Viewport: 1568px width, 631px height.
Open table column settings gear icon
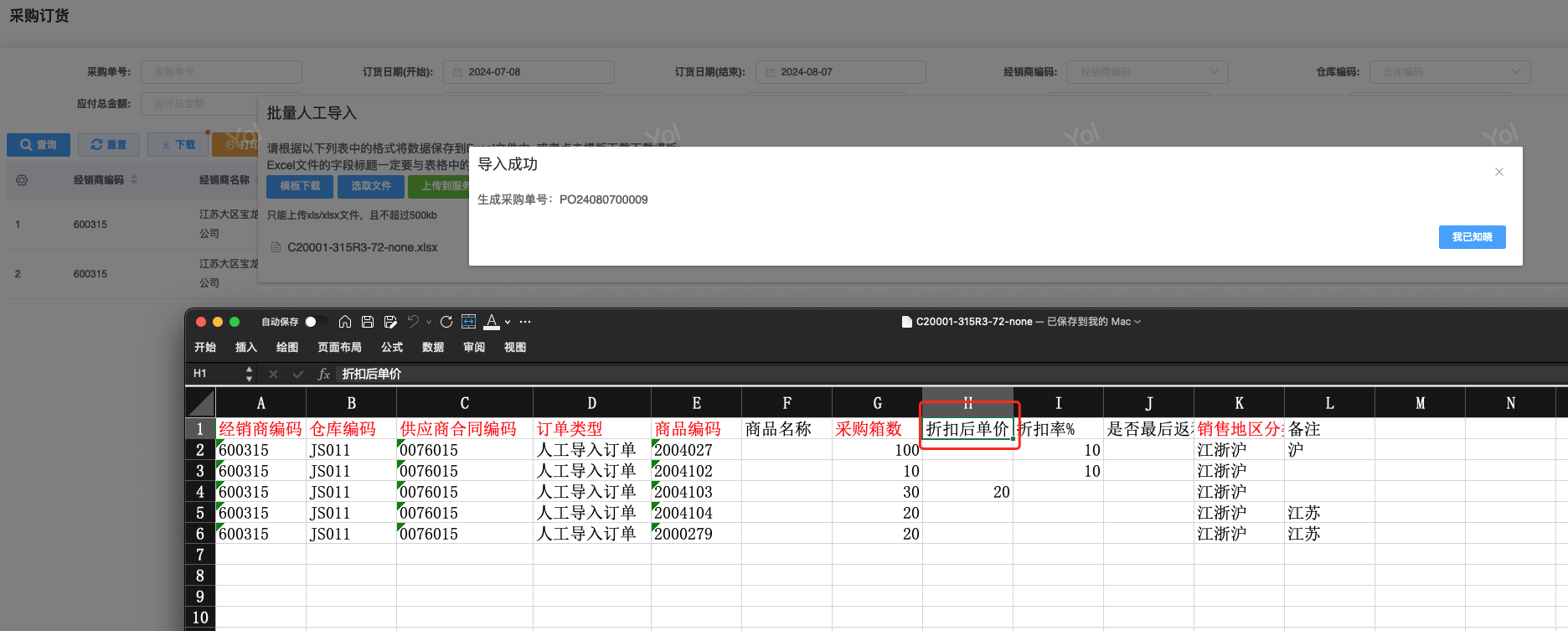22,180
